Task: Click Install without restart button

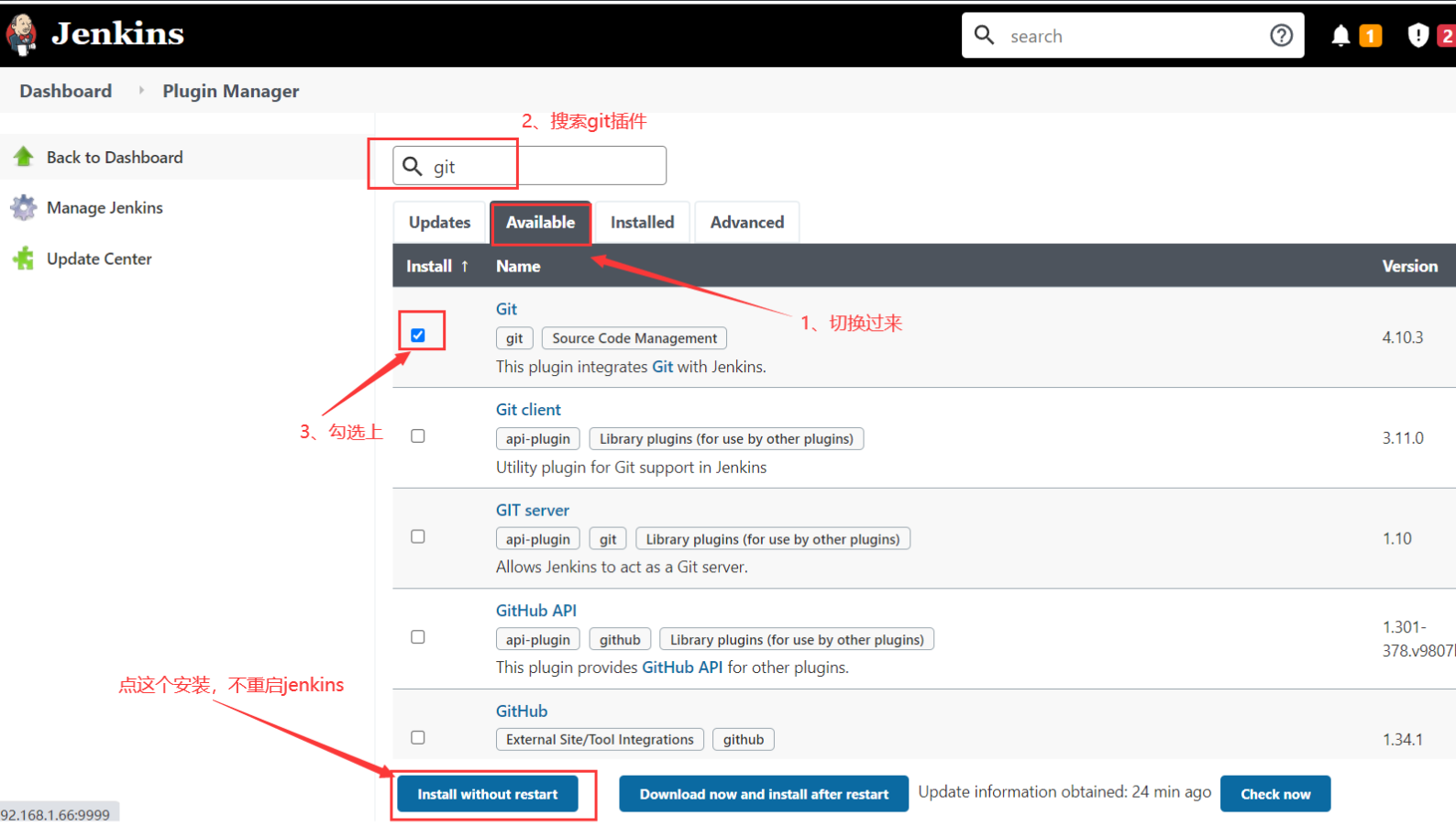Action: tap(488, 794)
